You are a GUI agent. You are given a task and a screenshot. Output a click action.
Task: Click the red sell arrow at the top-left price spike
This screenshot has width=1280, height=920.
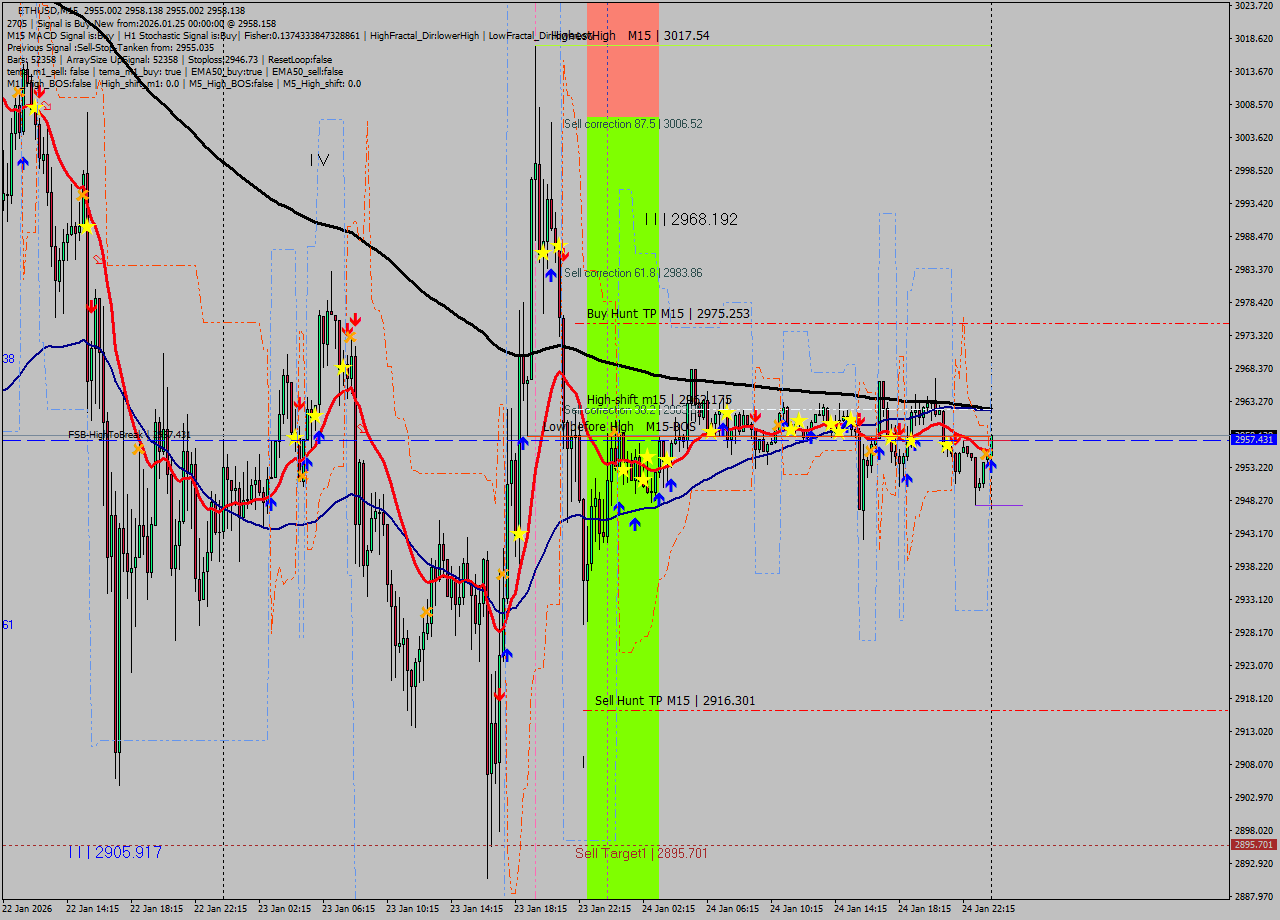pos(39,93)
